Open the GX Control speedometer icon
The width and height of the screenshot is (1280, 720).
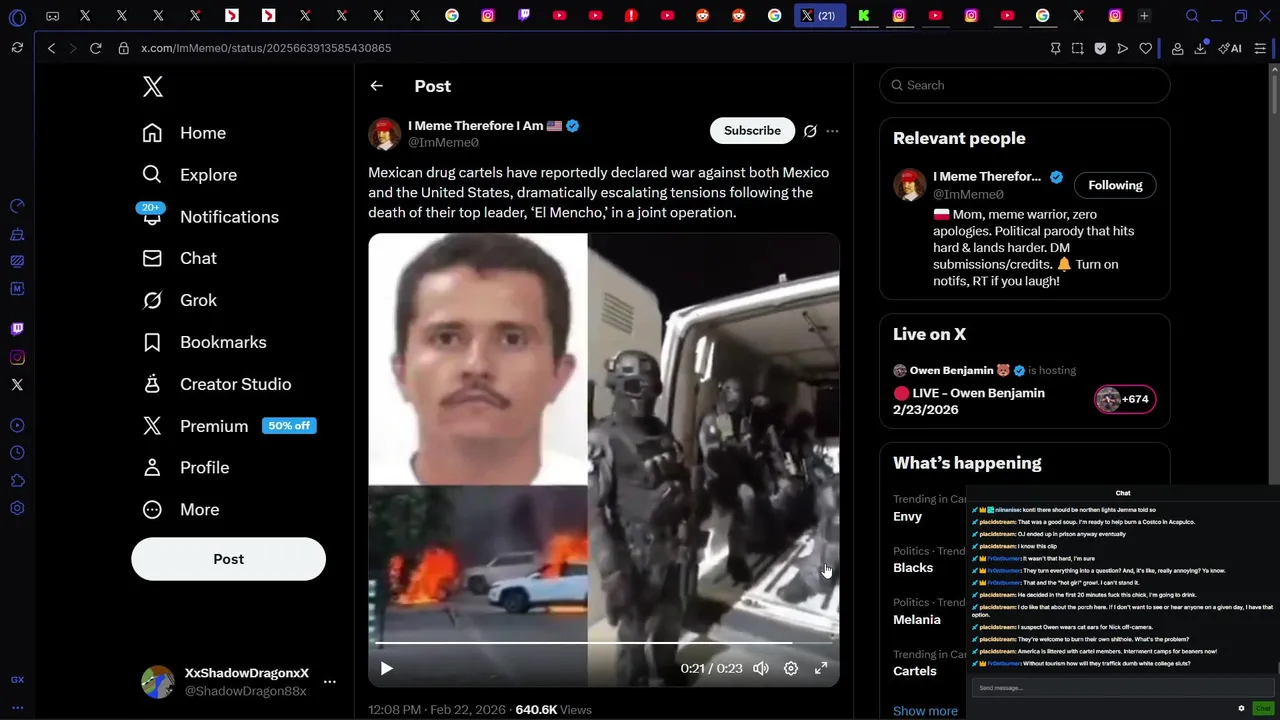[x=17, y=206]
